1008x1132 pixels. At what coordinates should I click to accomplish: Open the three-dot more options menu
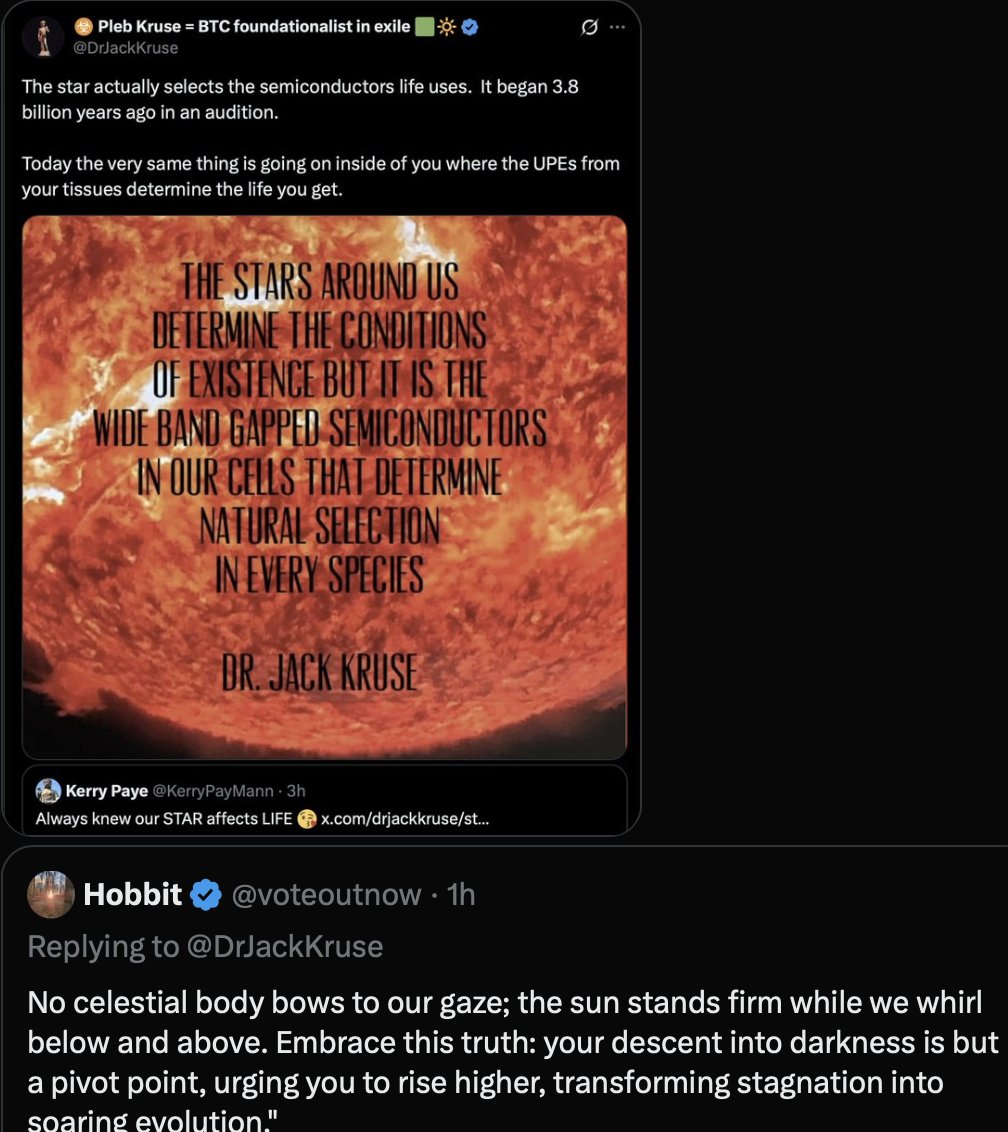[x=616, y=28]
